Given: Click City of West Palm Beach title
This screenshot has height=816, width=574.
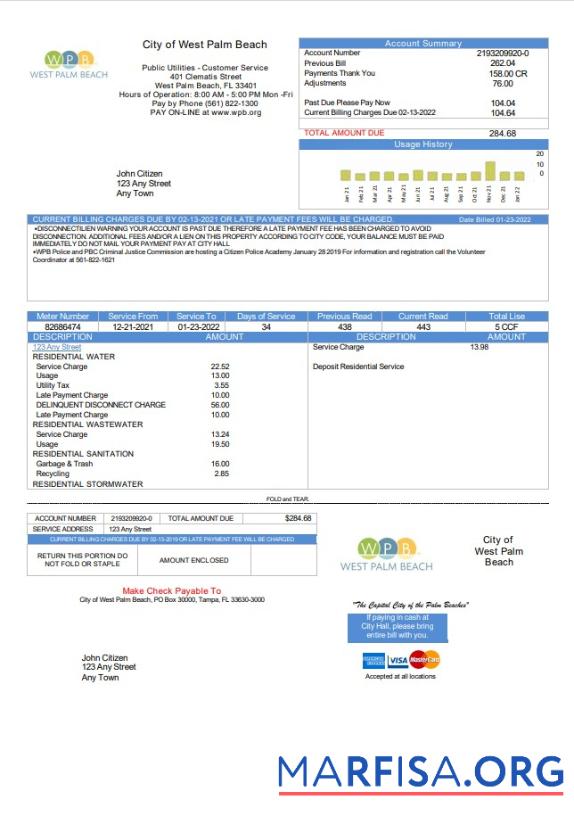Looking at the screenshot, I should coord(205,44).
